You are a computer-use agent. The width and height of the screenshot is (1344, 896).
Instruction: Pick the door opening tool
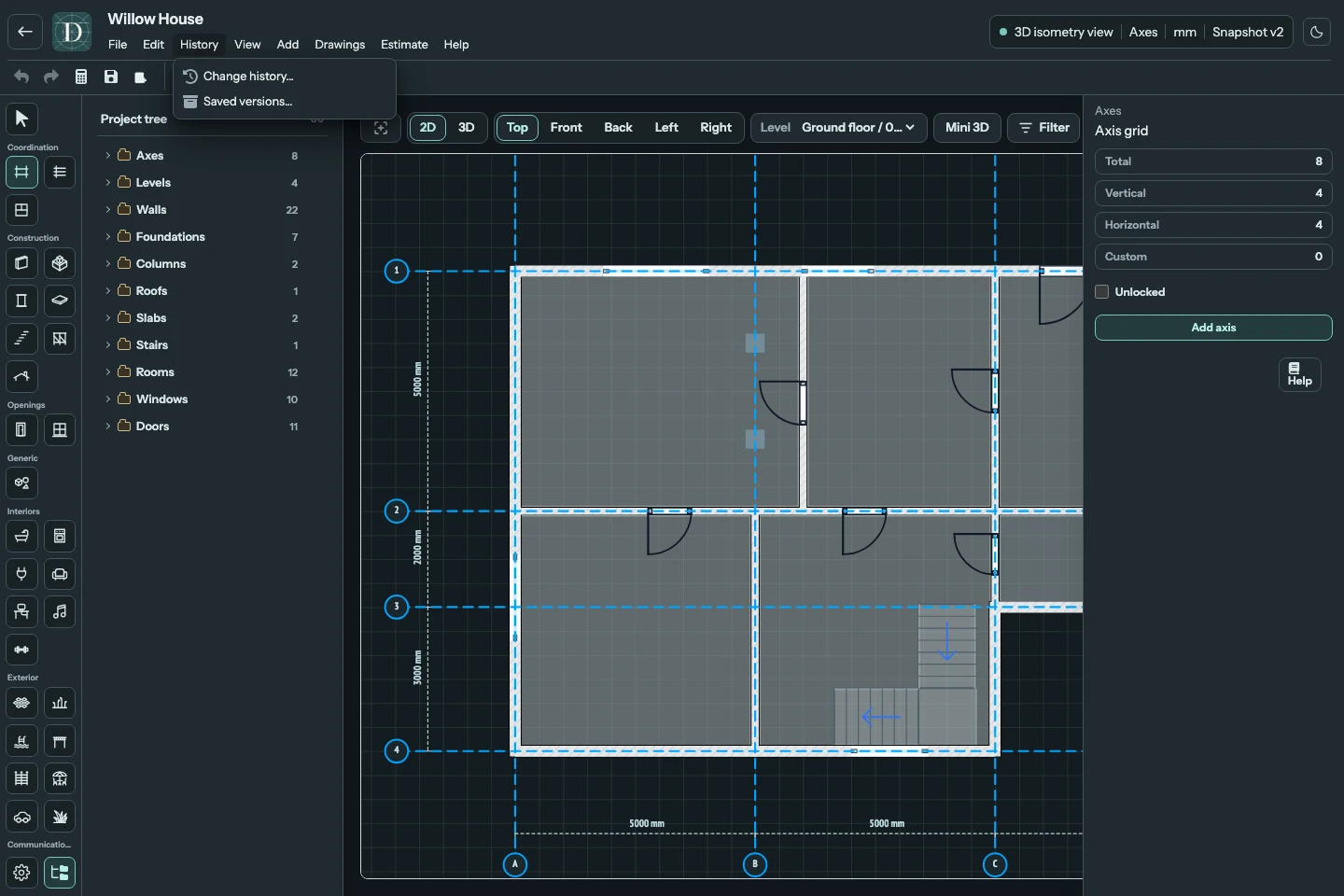pyautogui.click(x=21, y=429)
